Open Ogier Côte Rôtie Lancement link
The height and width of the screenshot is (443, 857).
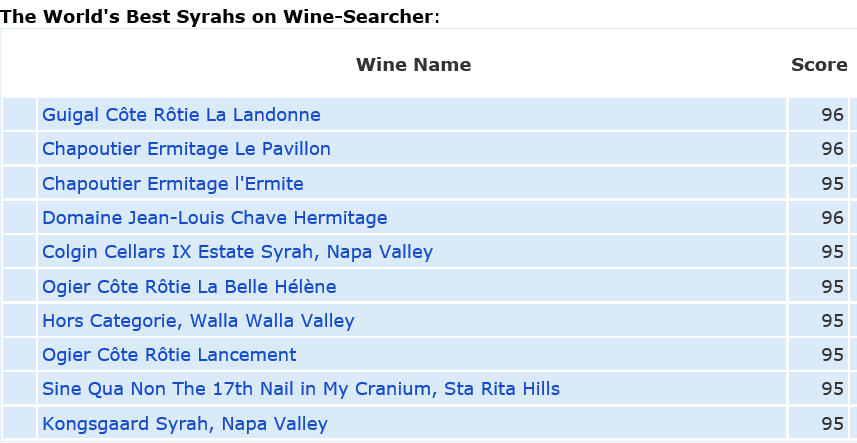point(169,355)
